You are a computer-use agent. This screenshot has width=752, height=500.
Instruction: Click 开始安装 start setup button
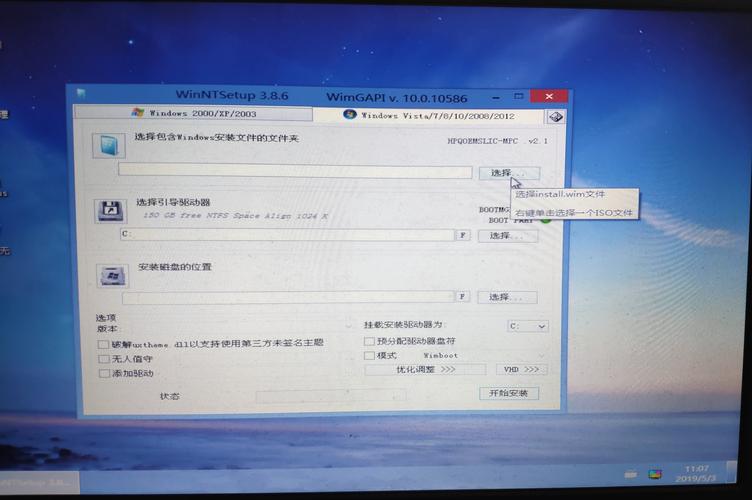coord(509,394)
